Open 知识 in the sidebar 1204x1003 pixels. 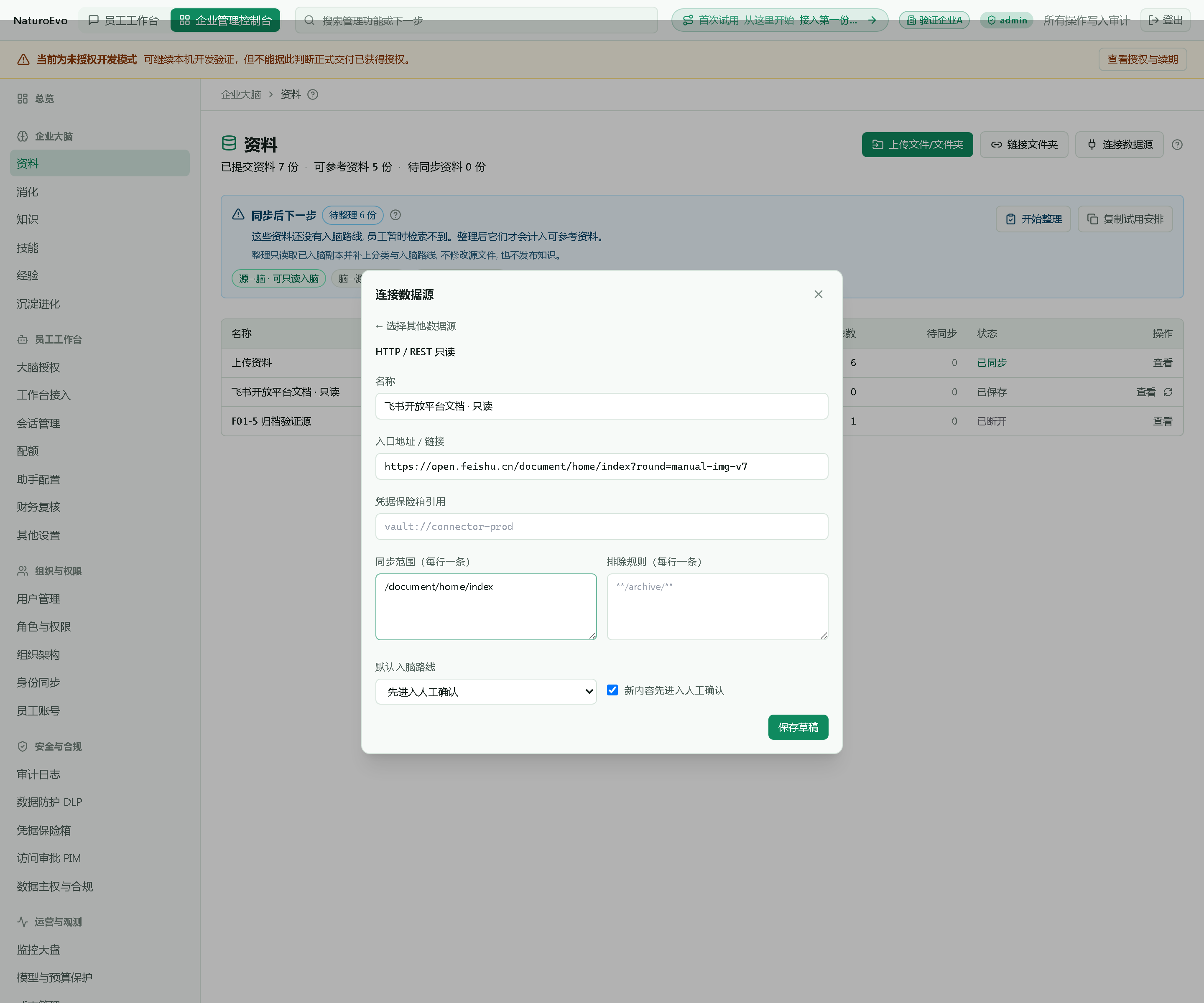coord(100,219)
